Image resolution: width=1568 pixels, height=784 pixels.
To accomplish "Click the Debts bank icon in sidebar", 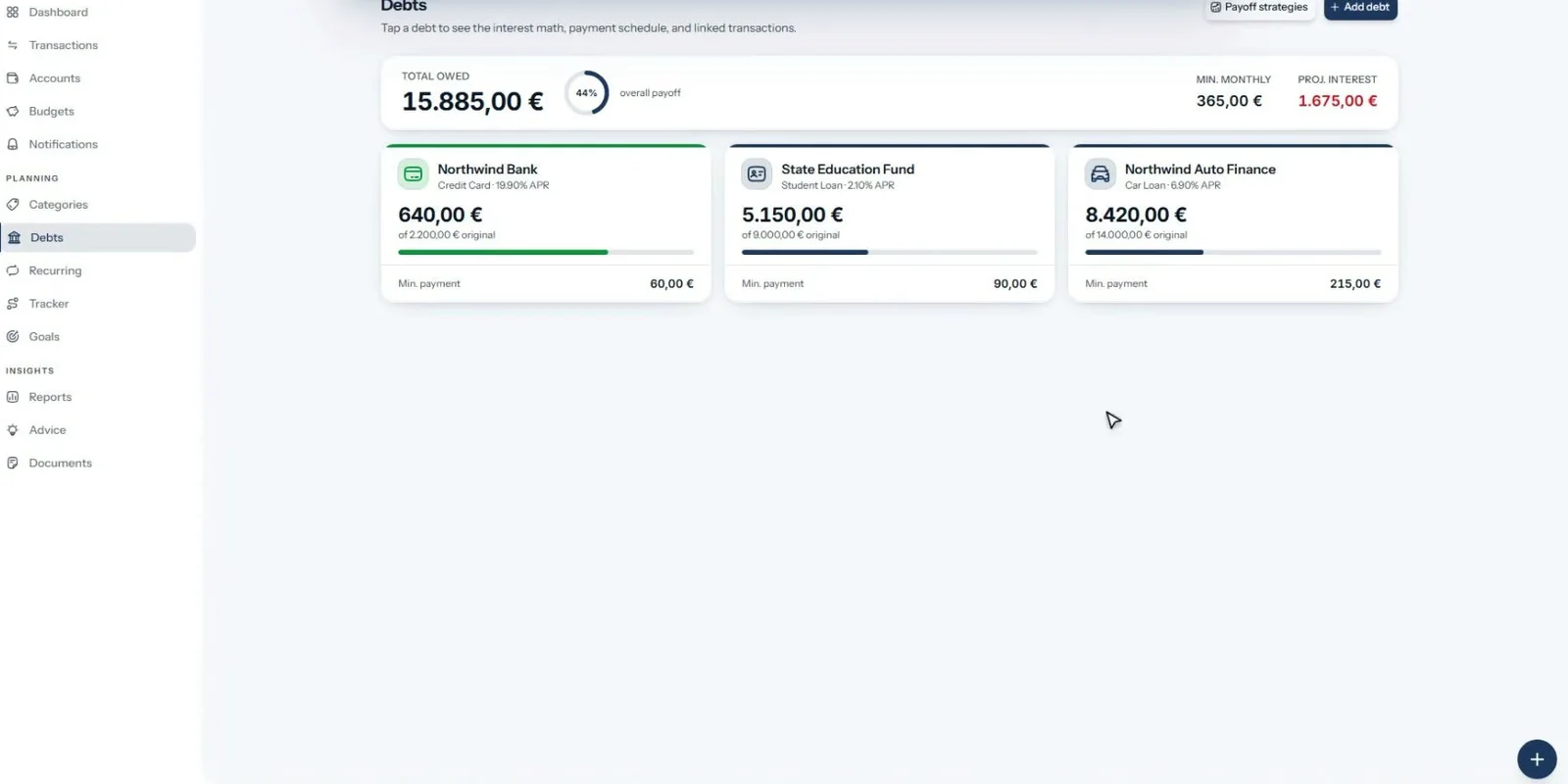I will 15,237.
